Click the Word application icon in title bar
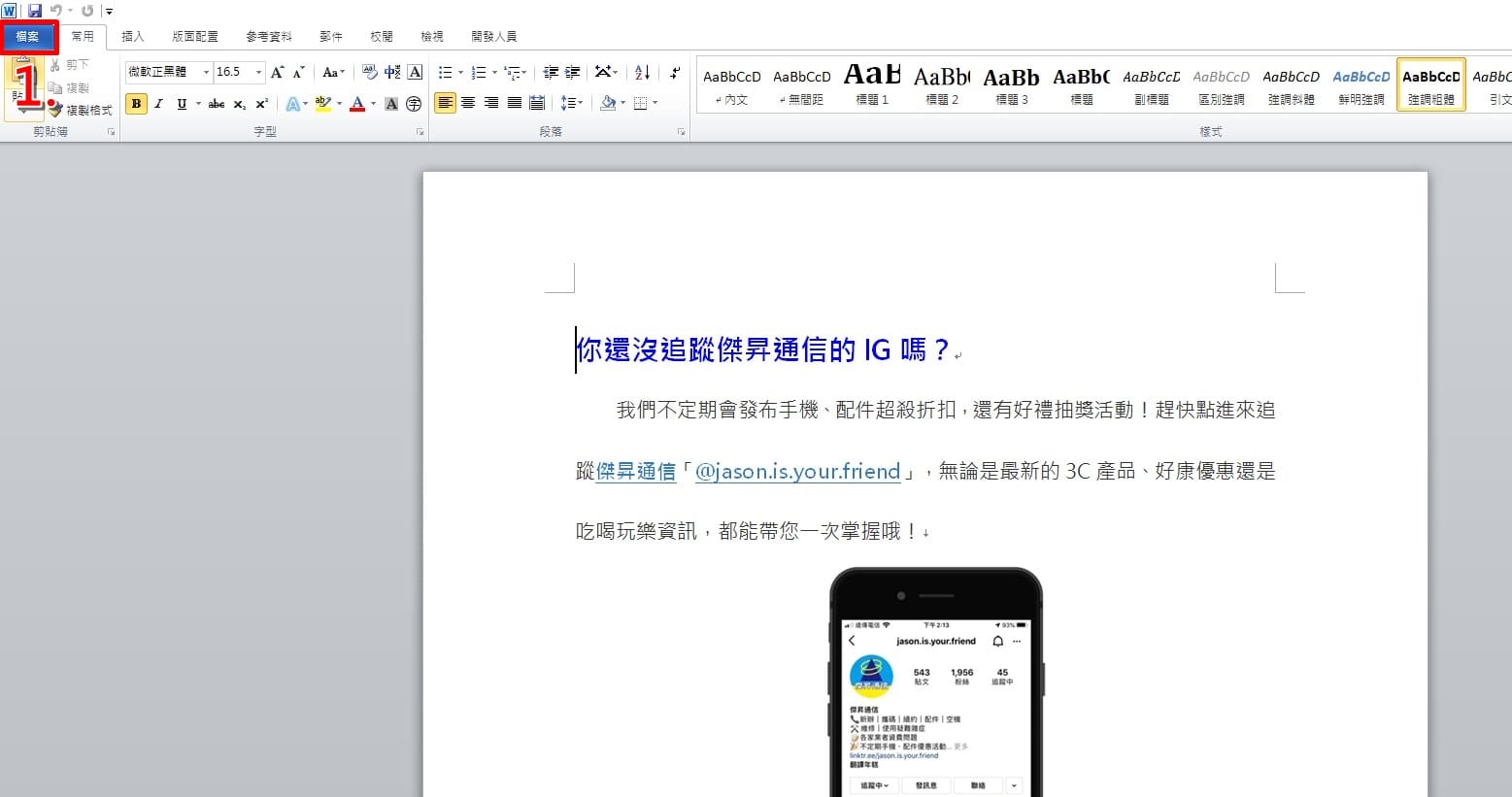1512x797 pixels. pyautogui.click(x=10, y=11)
